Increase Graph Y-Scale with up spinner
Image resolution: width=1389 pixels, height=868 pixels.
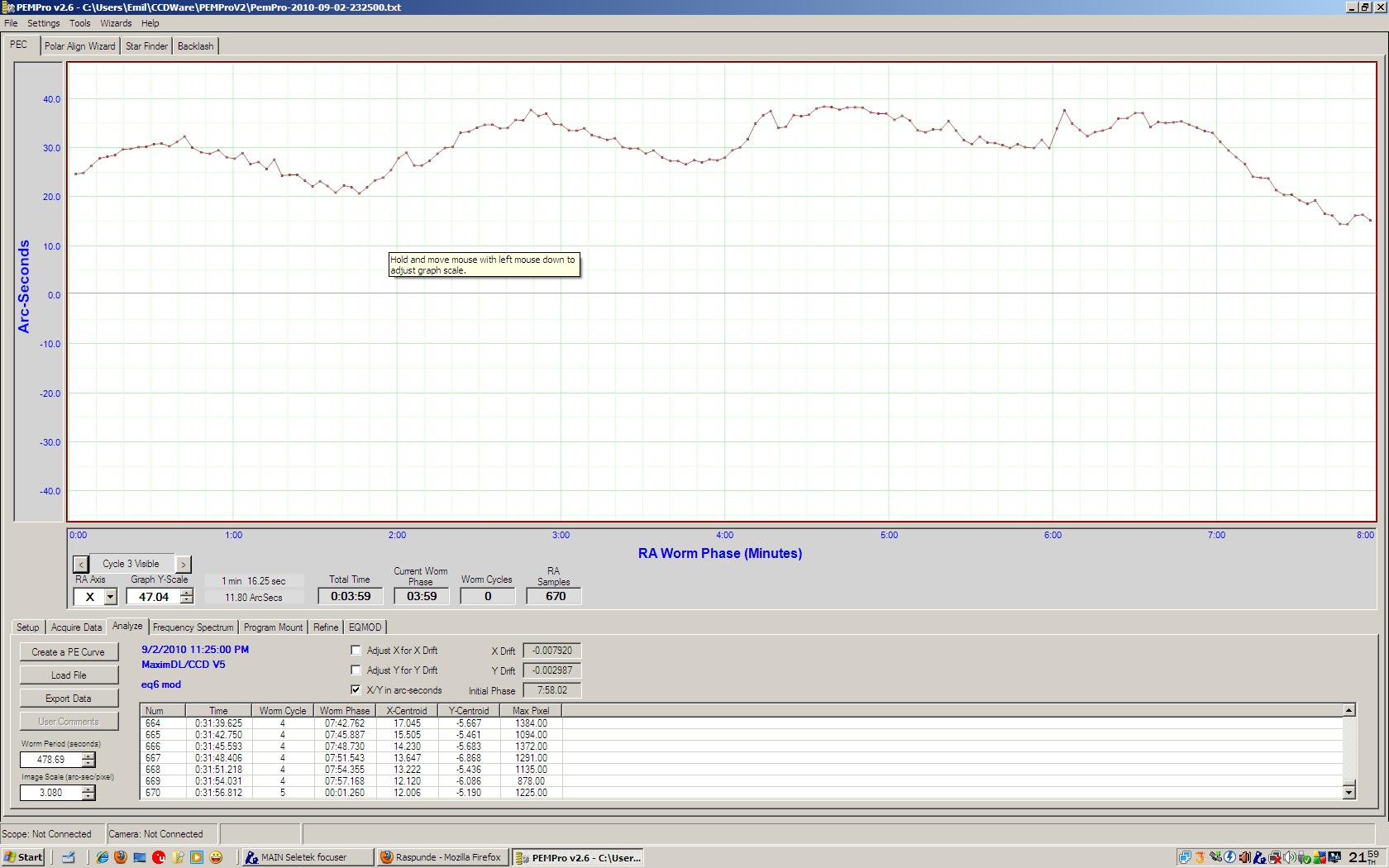(187, 592)
